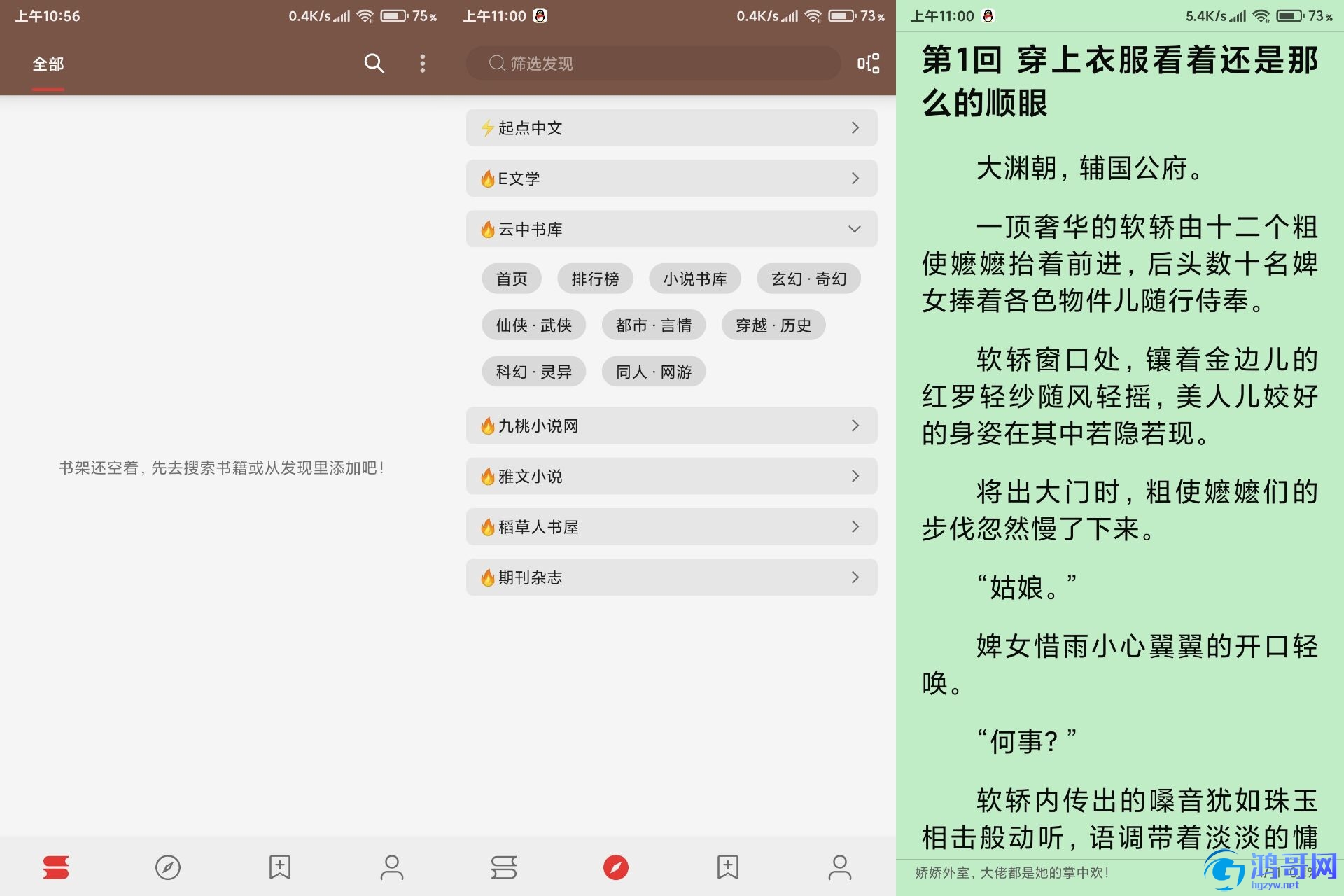
Task: Tap the flame icon beside 期刊杂志
Action: tap(488, 577)
